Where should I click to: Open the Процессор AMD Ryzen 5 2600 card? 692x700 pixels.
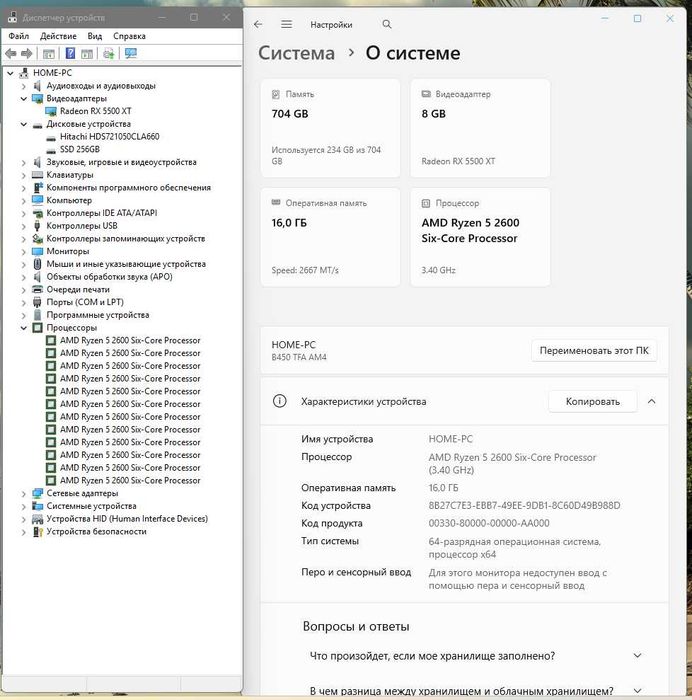[480, 237]
